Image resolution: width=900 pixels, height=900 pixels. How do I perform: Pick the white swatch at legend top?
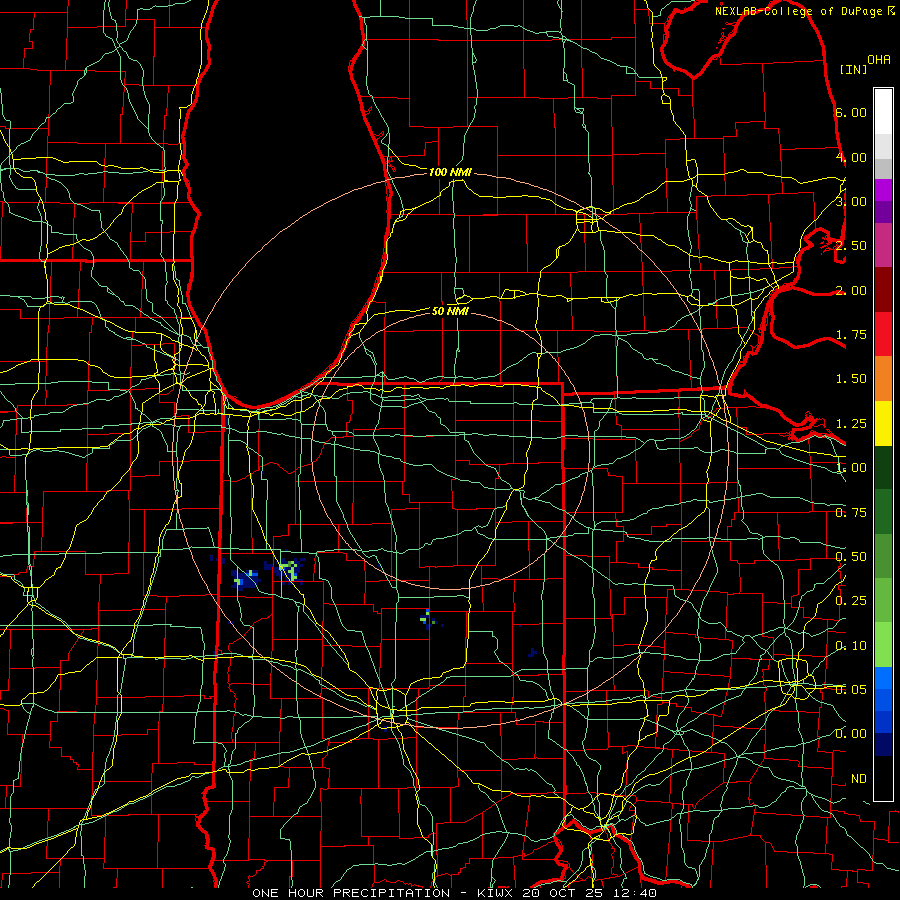[883, 111]
